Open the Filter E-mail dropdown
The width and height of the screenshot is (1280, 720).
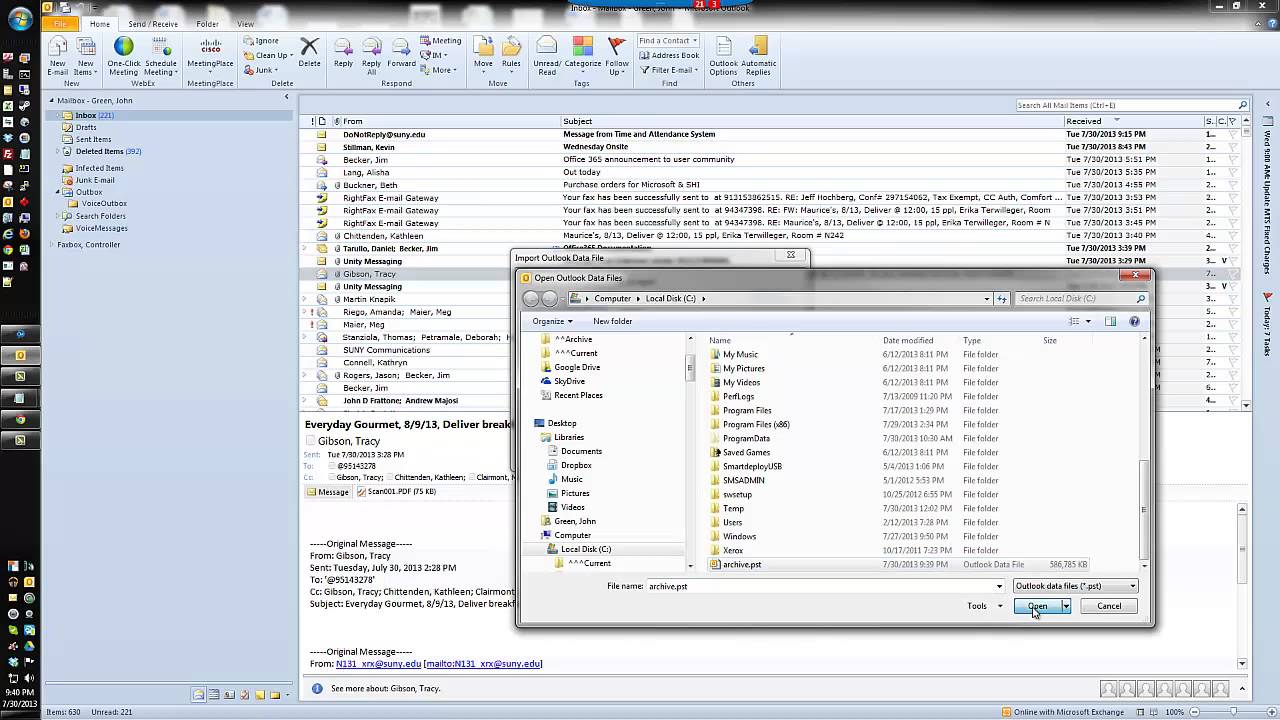tap(671, 70)
